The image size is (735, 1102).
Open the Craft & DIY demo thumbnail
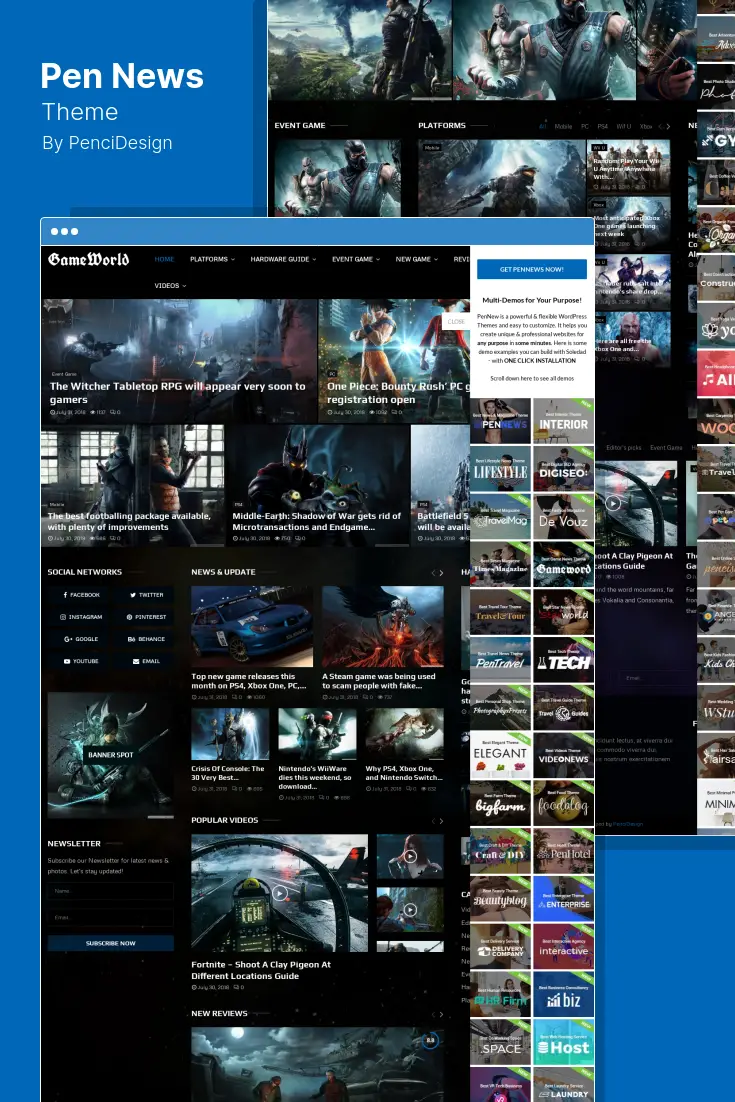tap(500, 851)
